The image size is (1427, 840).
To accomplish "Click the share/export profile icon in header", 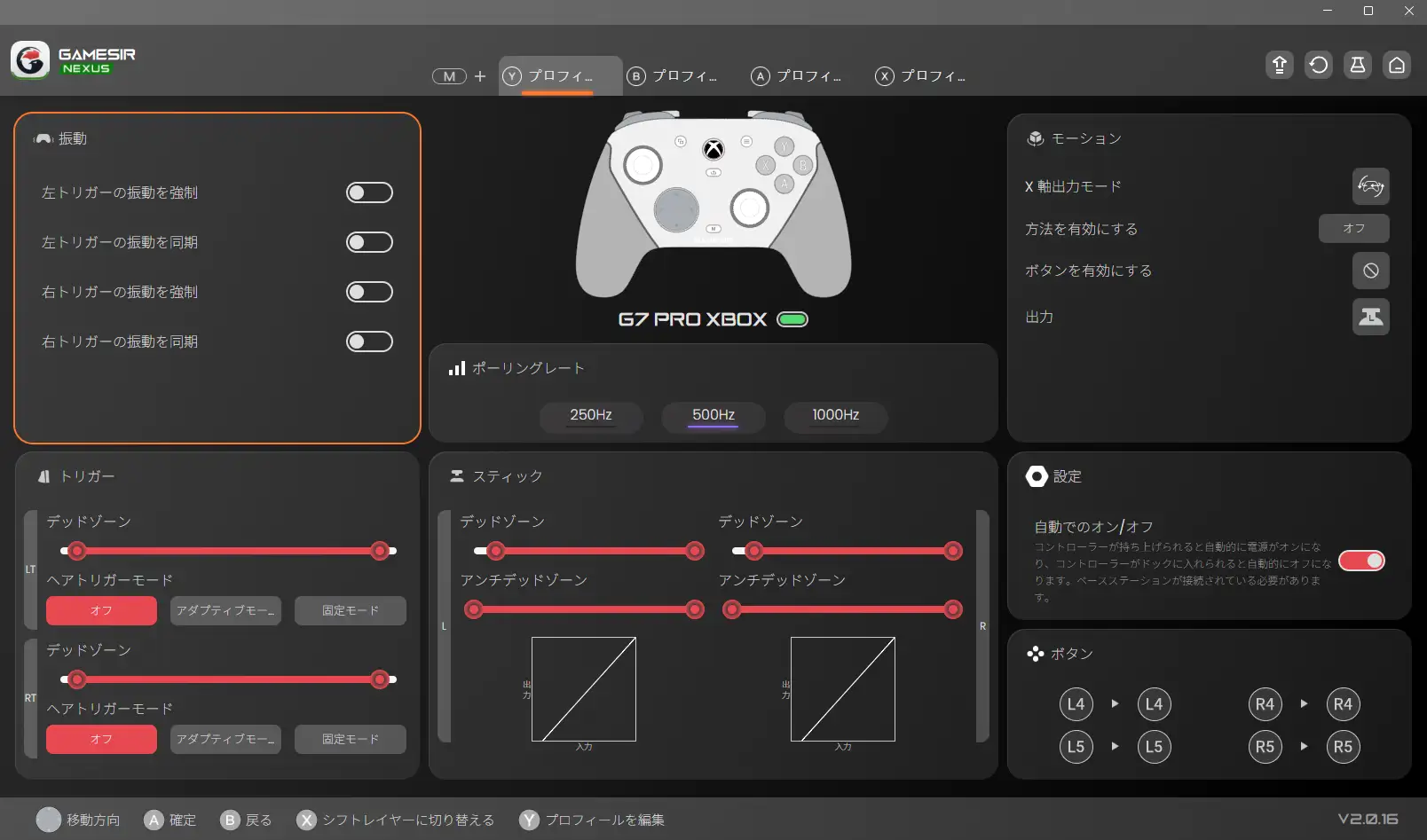I will tap(1280, 65).
